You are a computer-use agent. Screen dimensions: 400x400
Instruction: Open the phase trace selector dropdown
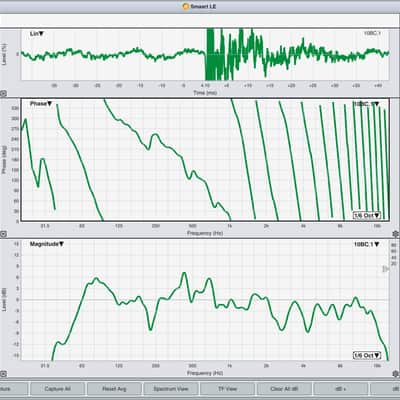pyautogui.click(x=367, y=104)
